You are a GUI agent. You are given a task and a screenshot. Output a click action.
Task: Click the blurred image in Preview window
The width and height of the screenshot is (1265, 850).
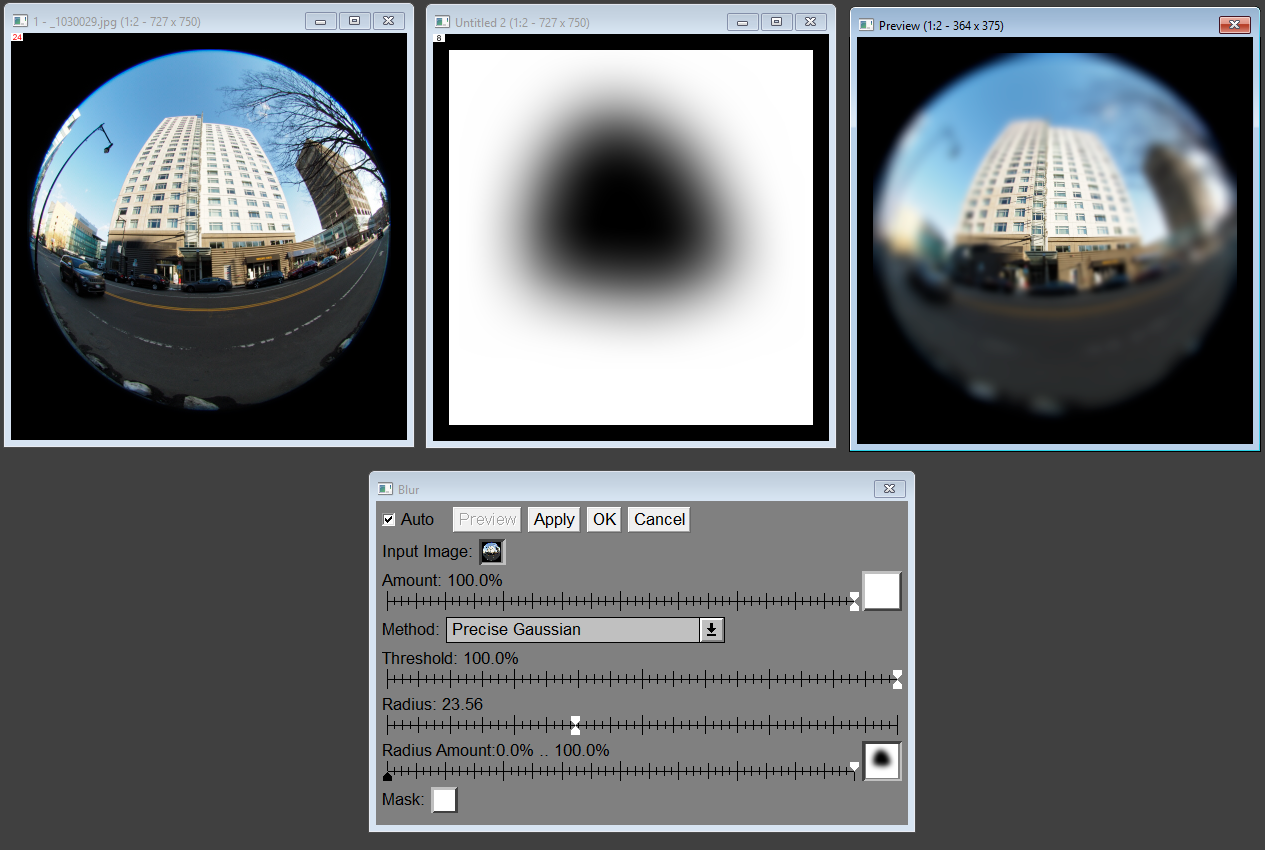(x=1055, y=241)
